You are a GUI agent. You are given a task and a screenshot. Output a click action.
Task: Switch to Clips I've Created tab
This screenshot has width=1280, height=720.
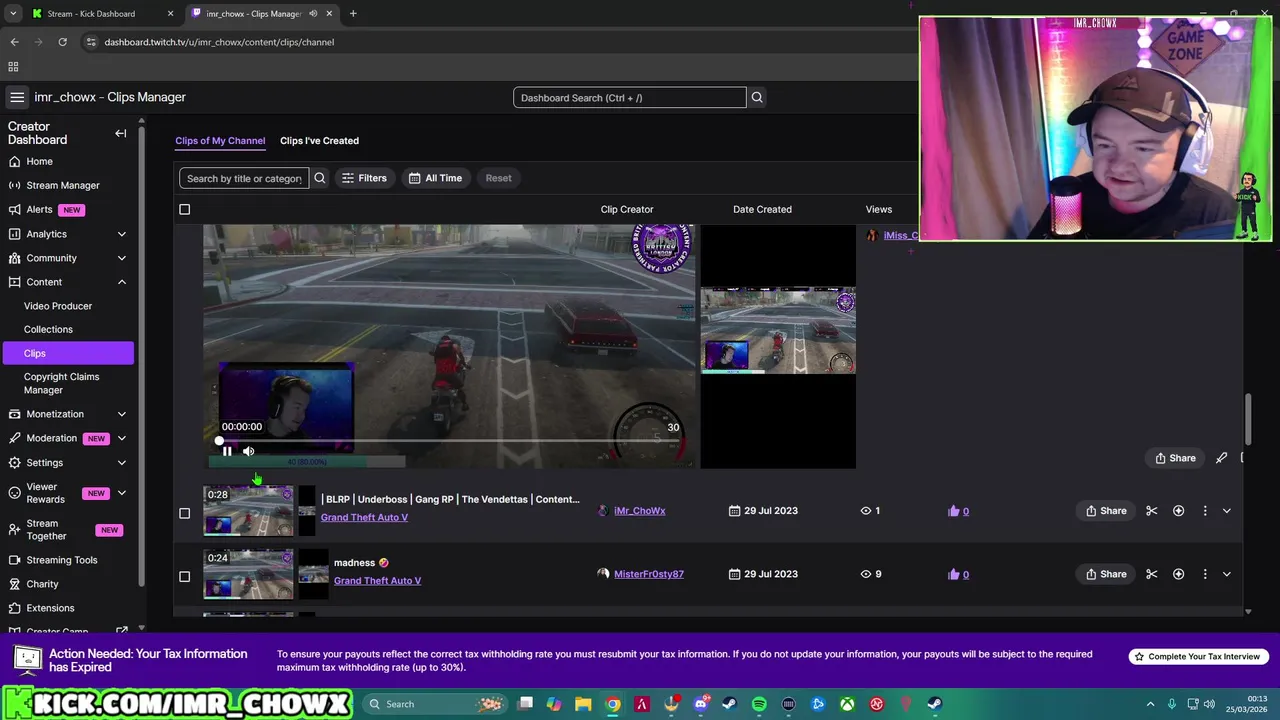pos(319,141)
